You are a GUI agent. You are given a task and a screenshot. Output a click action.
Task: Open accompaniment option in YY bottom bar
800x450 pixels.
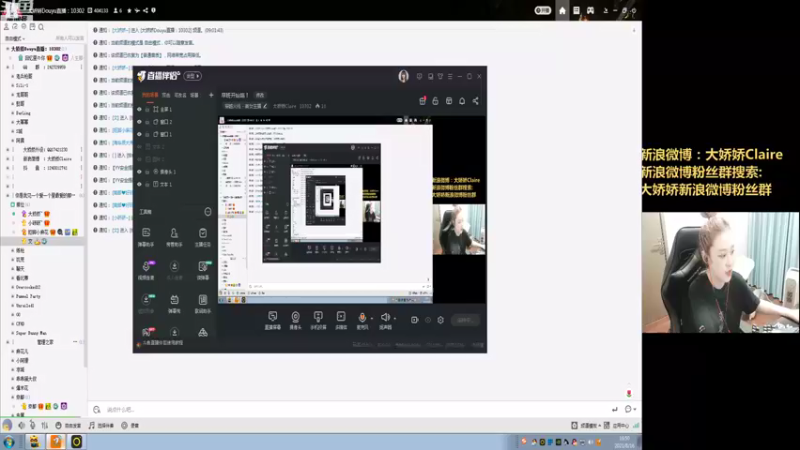101,426
